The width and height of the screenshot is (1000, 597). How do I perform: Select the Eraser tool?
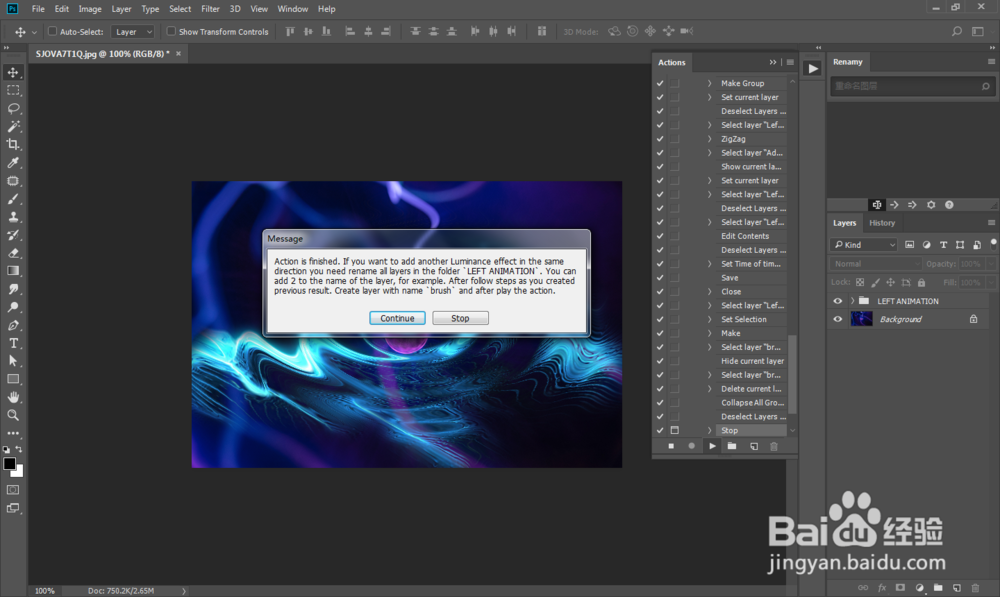[x=13, y=253]
